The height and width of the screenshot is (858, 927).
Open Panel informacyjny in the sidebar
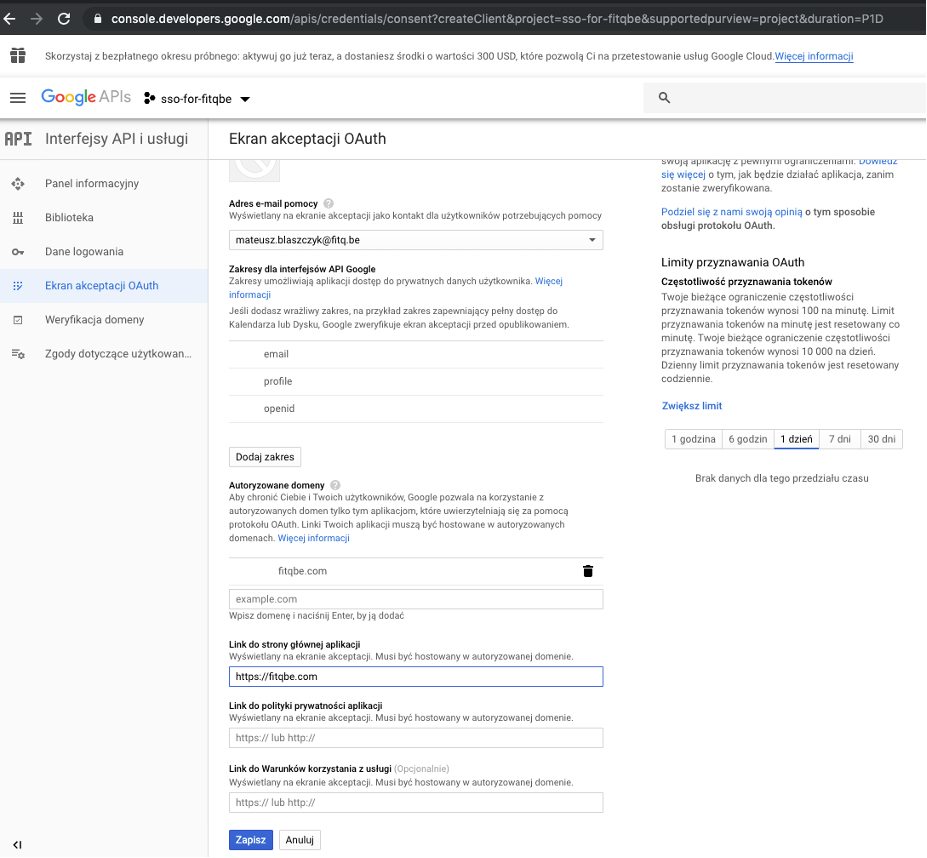coord(92,183)
